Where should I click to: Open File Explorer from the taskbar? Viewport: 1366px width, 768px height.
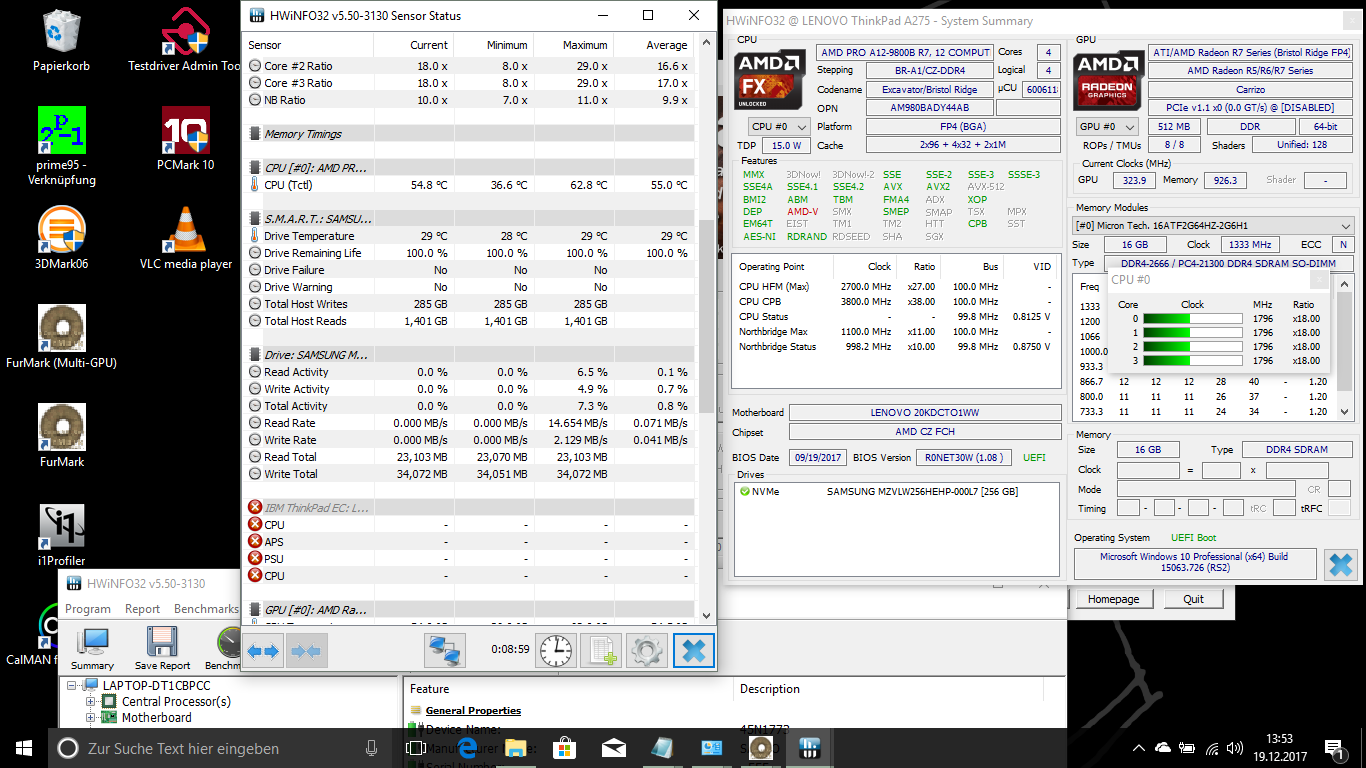click(515, 748)
